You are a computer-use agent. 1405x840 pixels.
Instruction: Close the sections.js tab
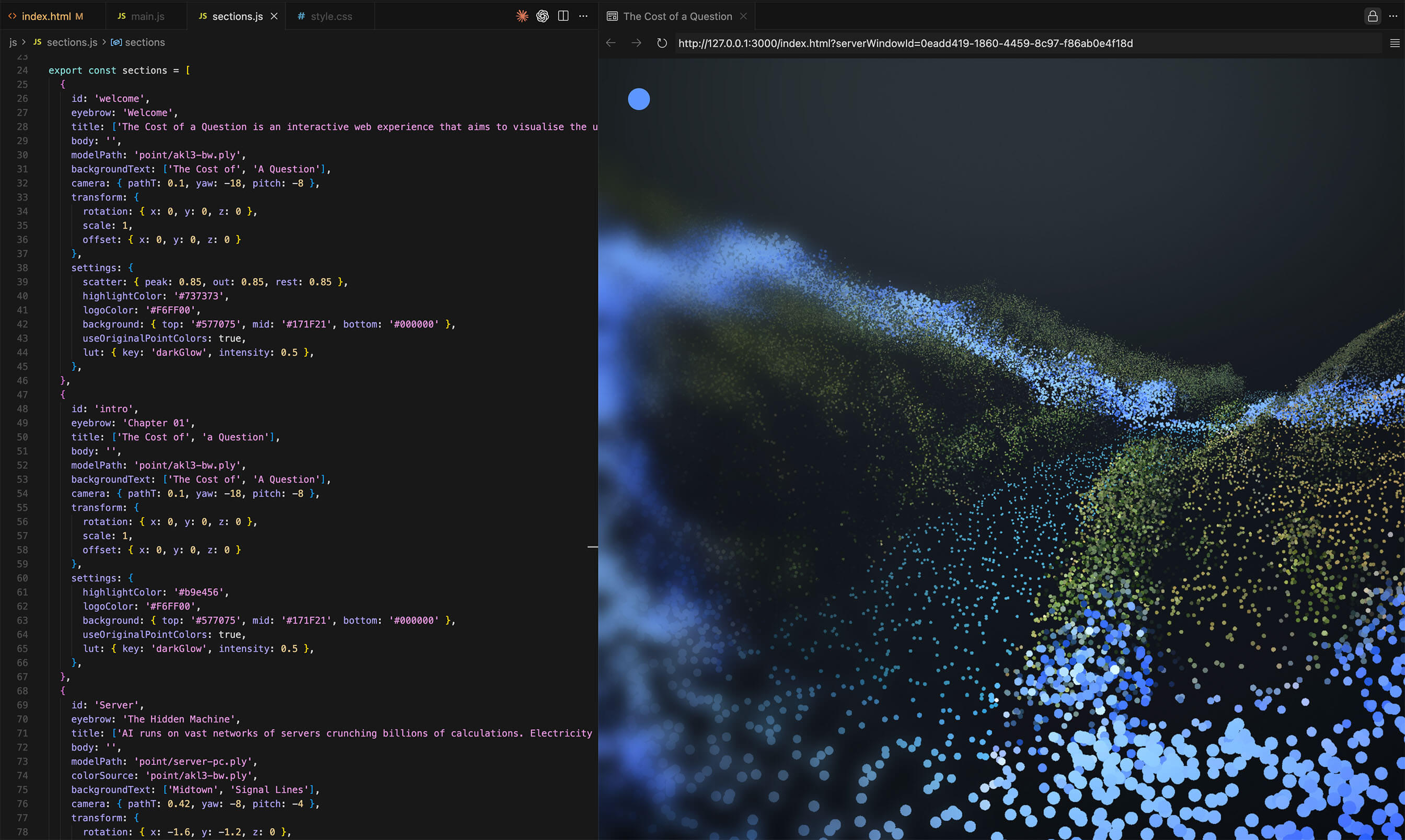[274, 16]
